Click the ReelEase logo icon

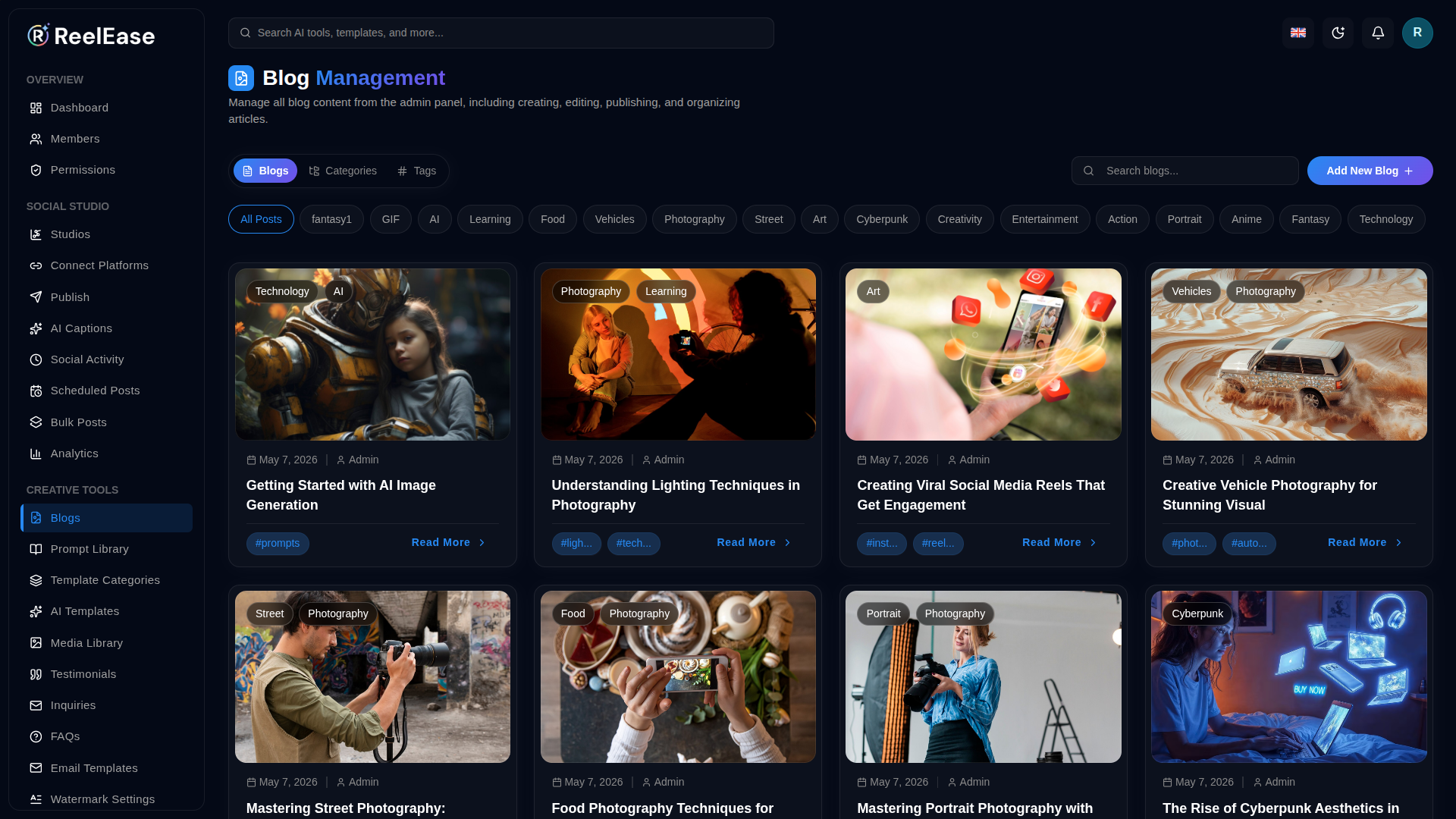[39, 35]
